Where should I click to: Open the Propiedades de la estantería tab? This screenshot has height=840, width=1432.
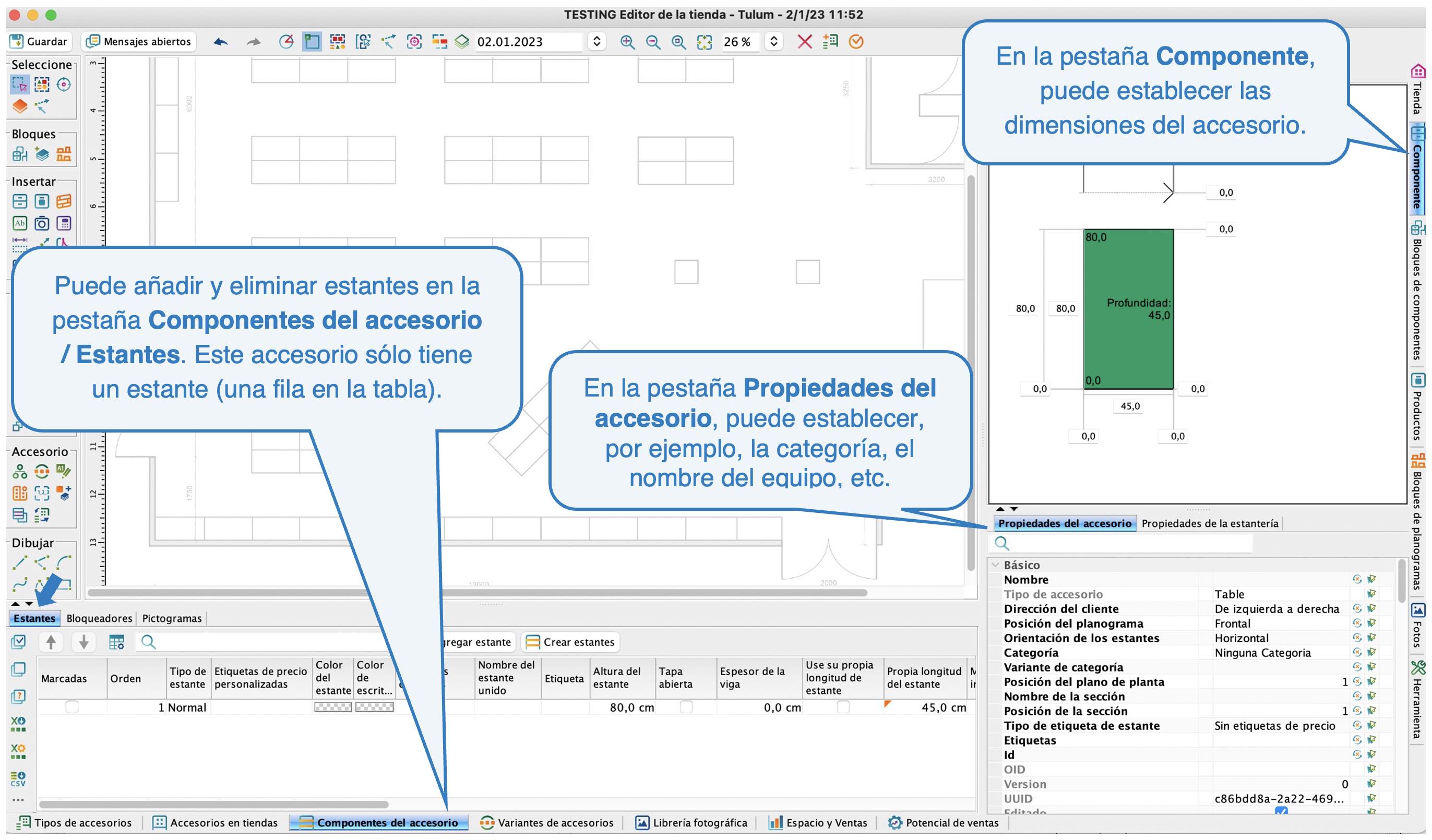coord(1210,524)
